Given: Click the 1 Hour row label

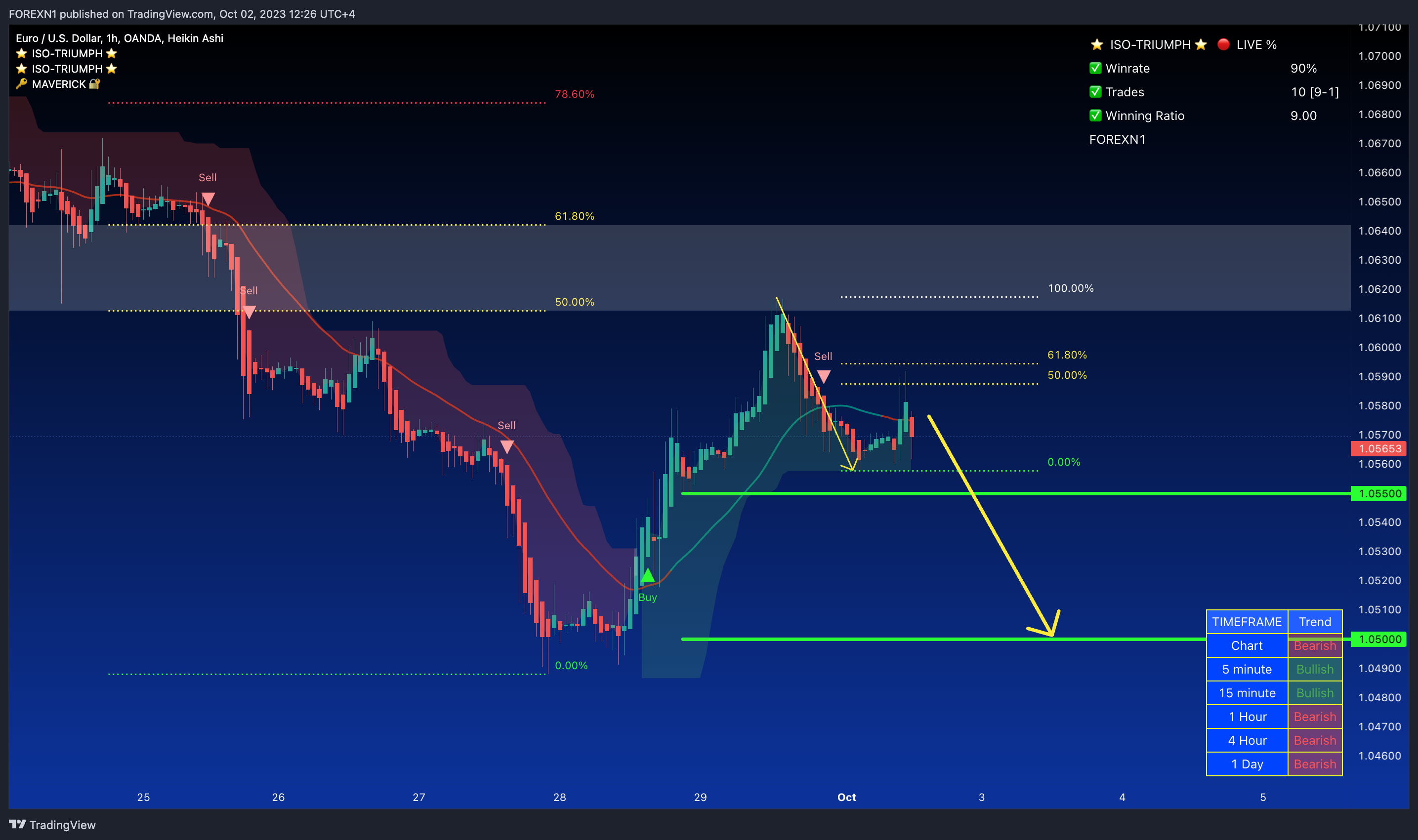Looking at the screenshot, I should (1247, 717).
